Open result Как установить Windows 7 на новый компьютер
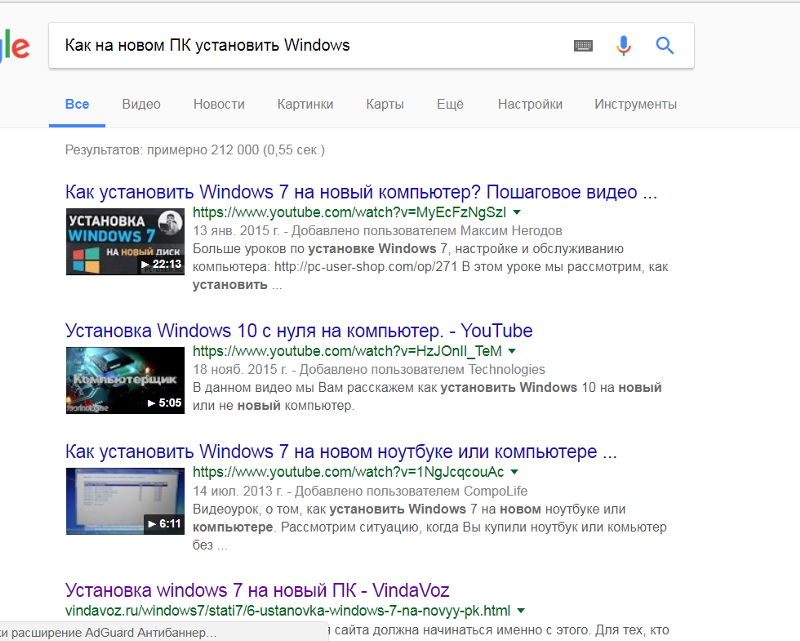The image size is (800, 641). click(361, 192)
